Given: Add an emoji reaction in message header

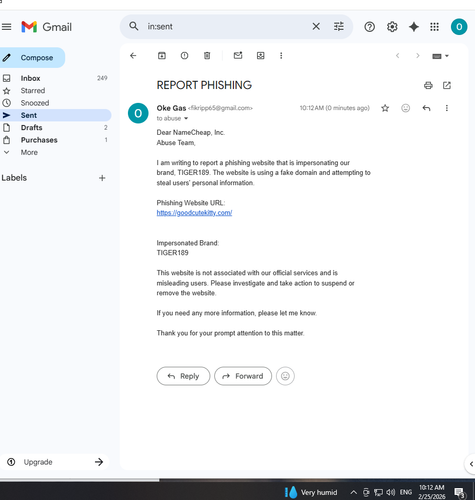Looking at the screenshot, I should pos(405,108).
